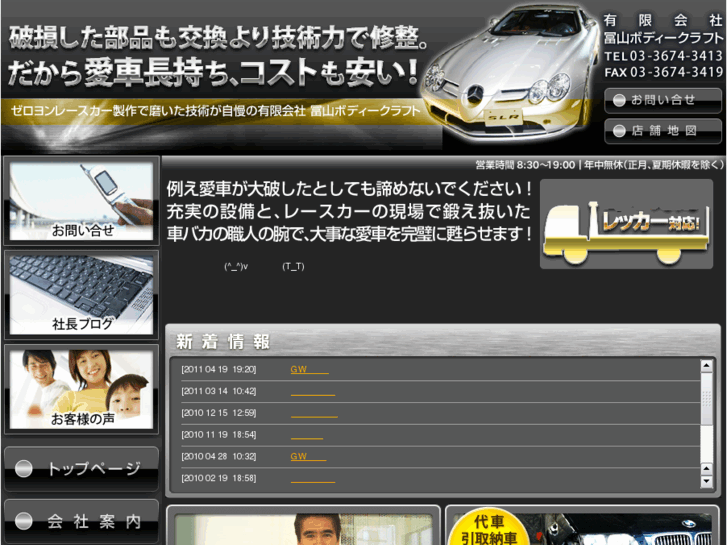Click the (T_T) emoticon text
727x545 pixels.
293,267
